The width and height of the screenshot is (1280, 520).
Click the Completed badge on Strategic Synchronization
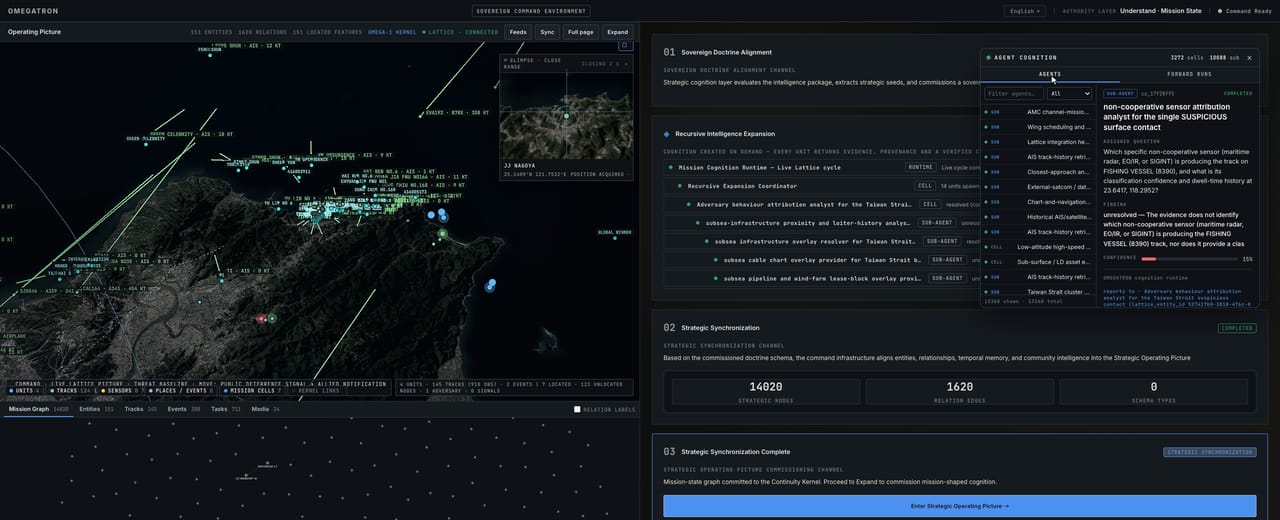pos(1237,328)
